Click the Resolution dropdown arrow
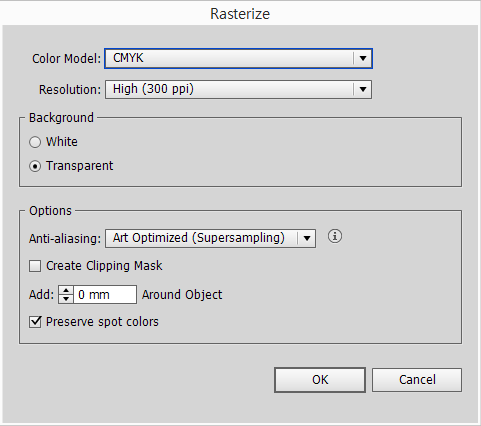 (363, 89)
